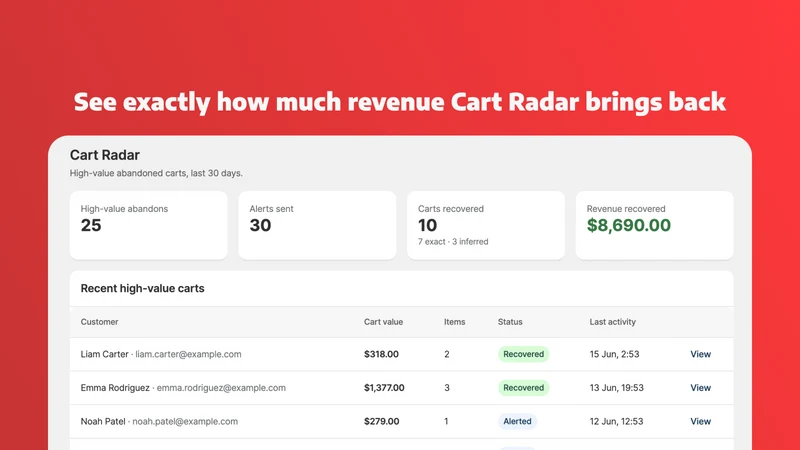Open View link for Noah Patel

coord(700,421)
